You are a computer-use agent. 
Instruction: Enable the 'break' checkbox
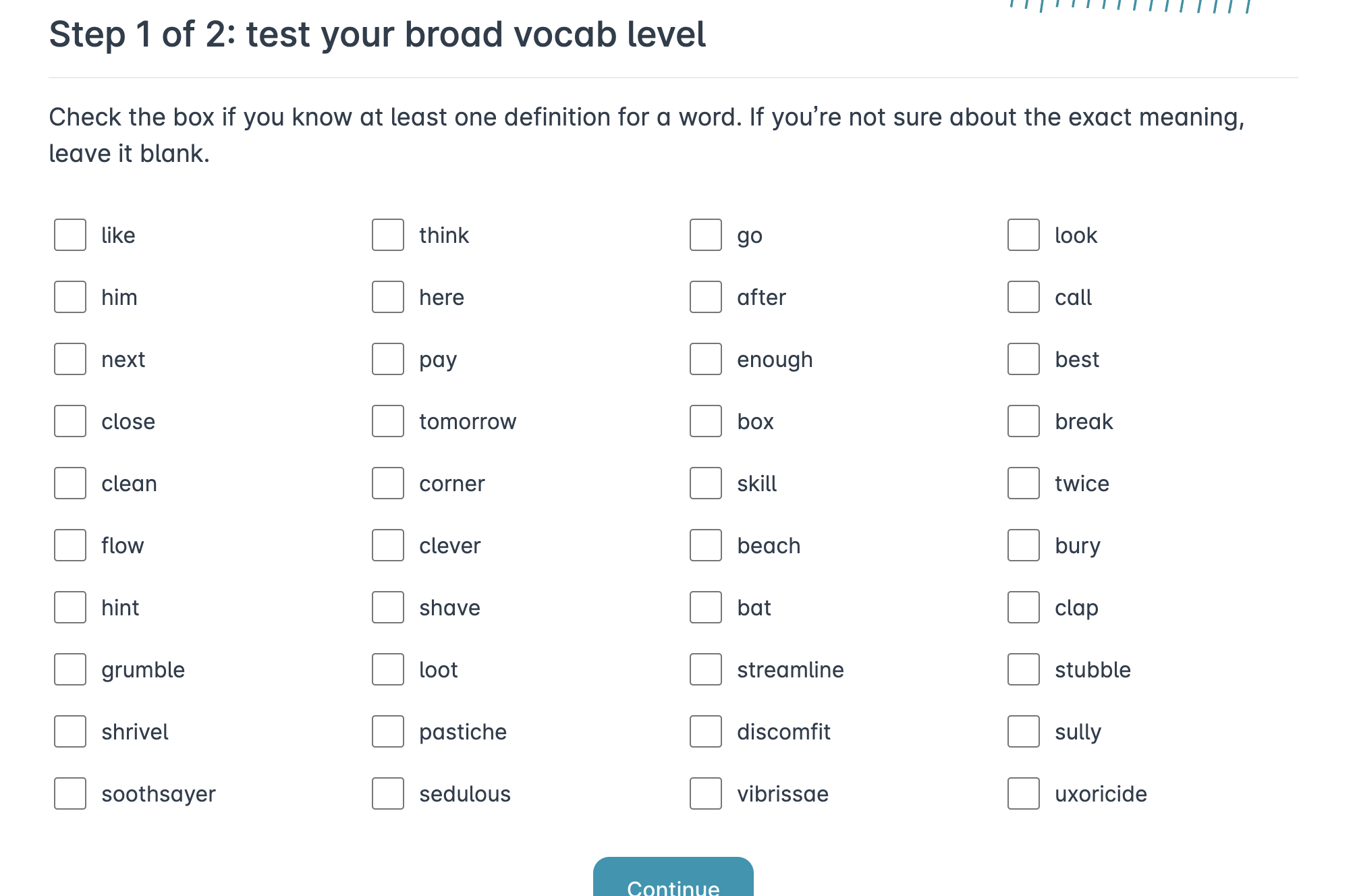tap(1024, 421)
